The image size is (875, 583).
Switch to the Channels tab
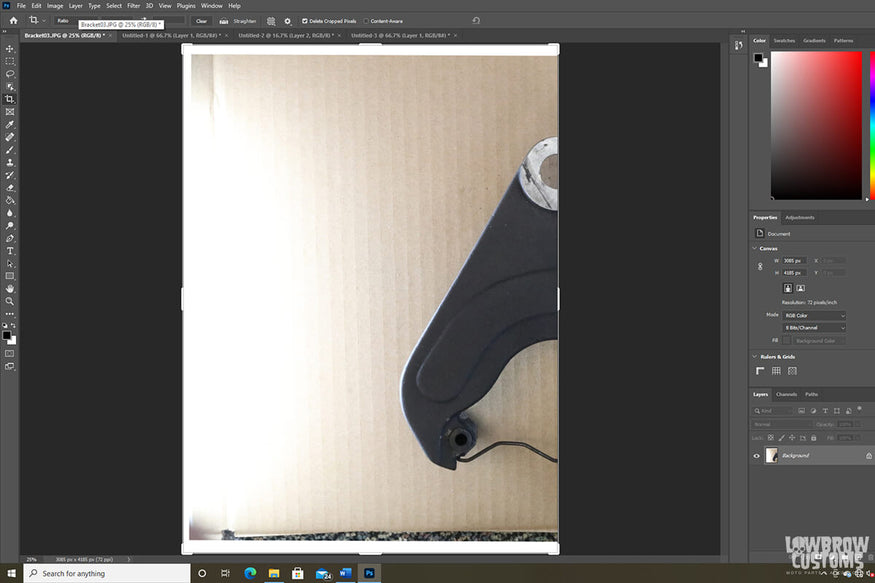pyautogui.click(x=787, y=394)
